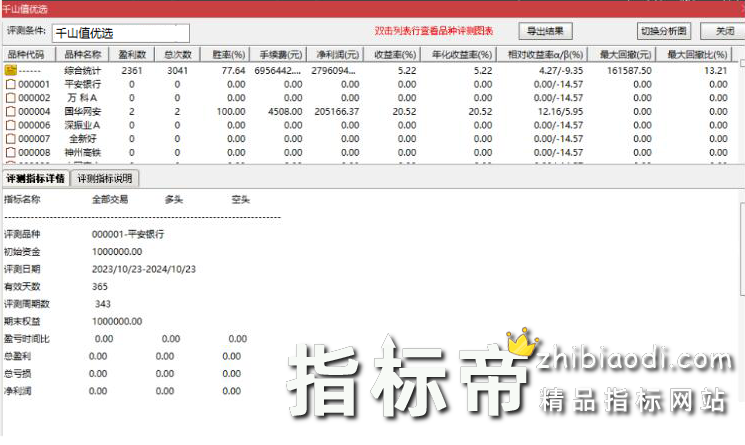Switch to the 评测指标详情 tab
The width and height of the screenshot is (745, 445).
(36, 179)
